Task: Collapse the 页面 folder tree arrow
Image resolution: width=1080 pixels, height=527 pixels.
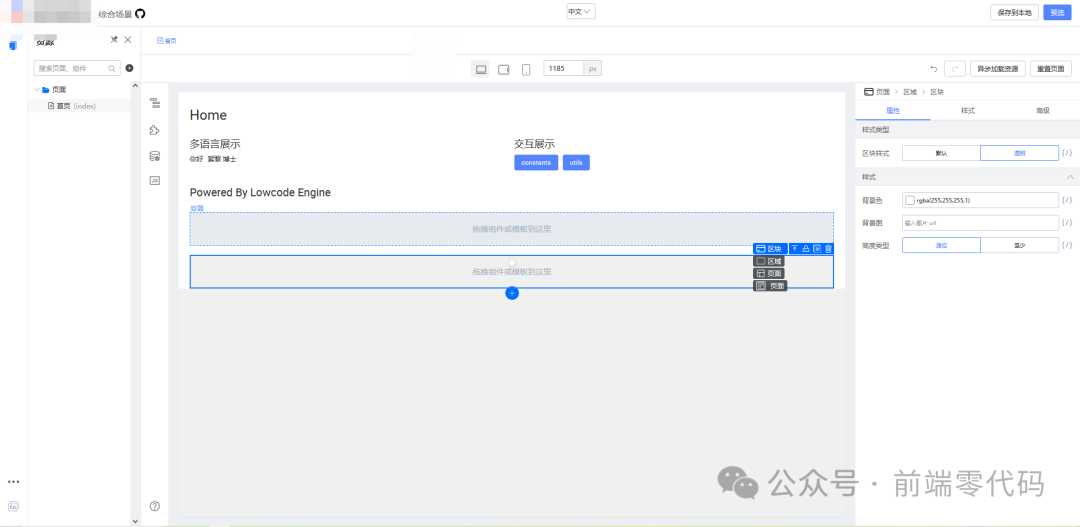Action: point(37,90)
